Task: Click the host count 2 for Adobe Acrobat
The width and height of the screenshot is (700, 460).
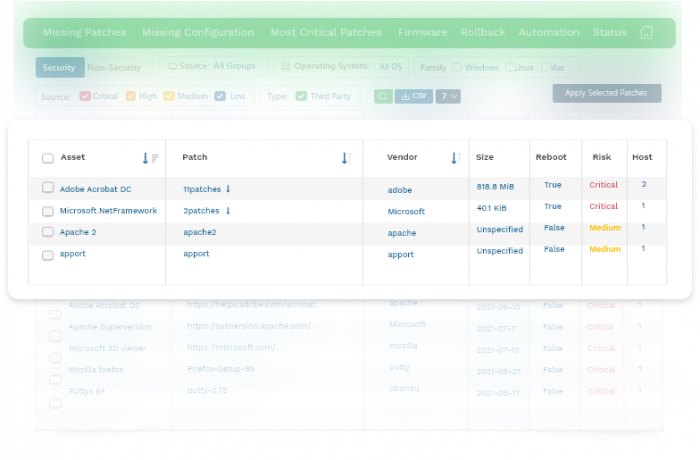Action: pyautogui.click(x=644, y=184)
